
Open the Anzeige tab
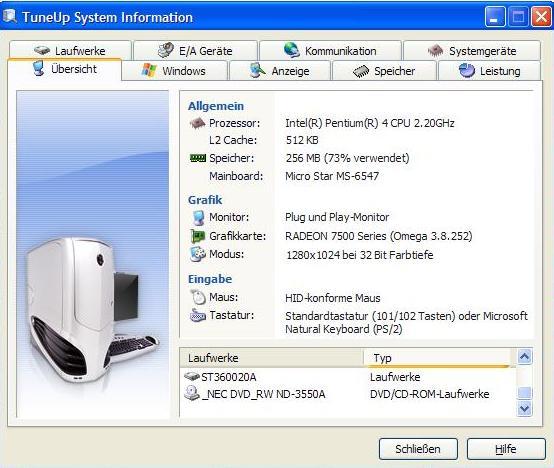(x=280, y=71)
